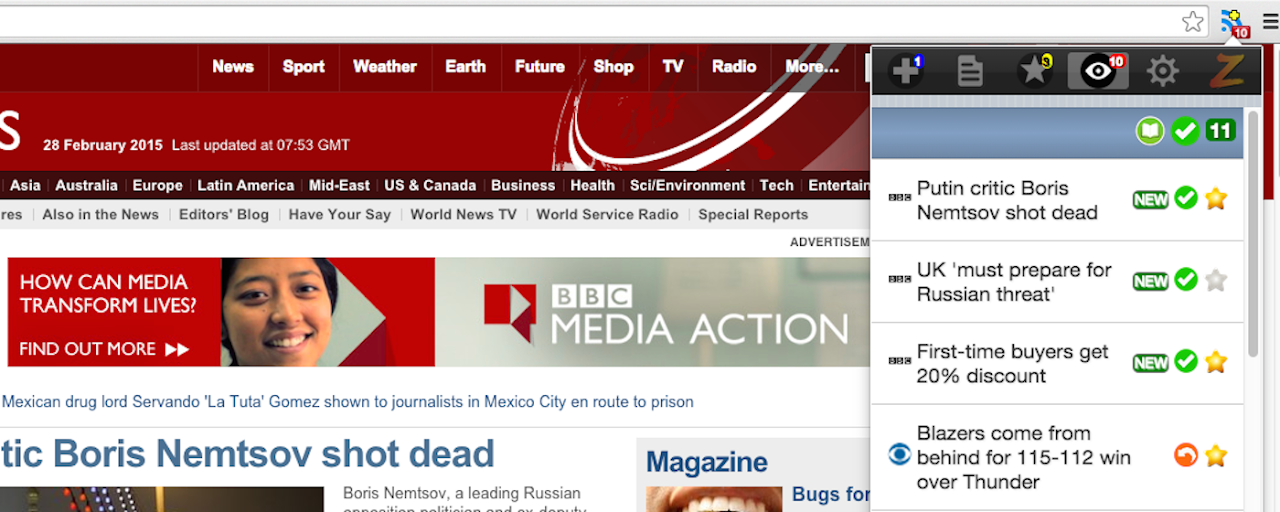Go to the Europe news section
The image size is (1280, 512).
pos(158,185)
